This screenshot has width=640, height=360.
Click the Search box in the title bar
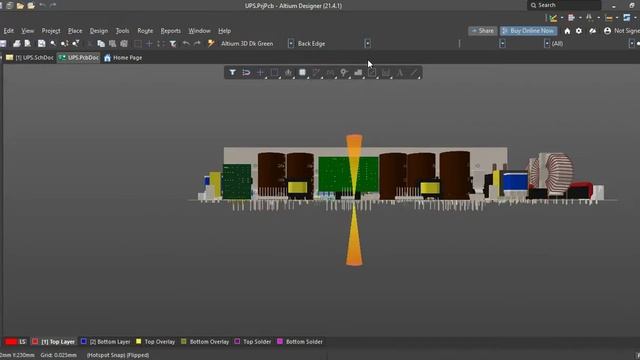(x=564, y=5)
